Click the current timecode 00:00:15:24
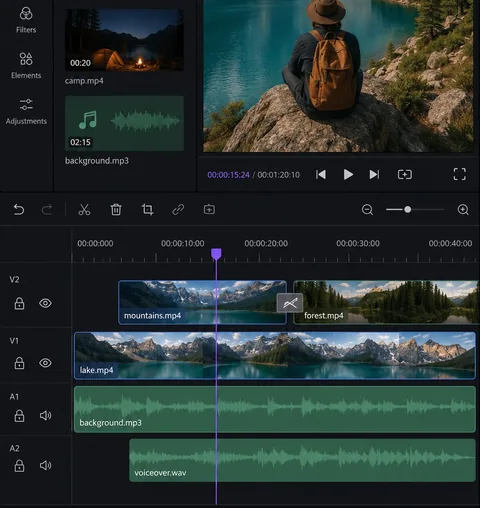This screenshot has height=508, width=480. pyautogui.click(x=228, y=175)
